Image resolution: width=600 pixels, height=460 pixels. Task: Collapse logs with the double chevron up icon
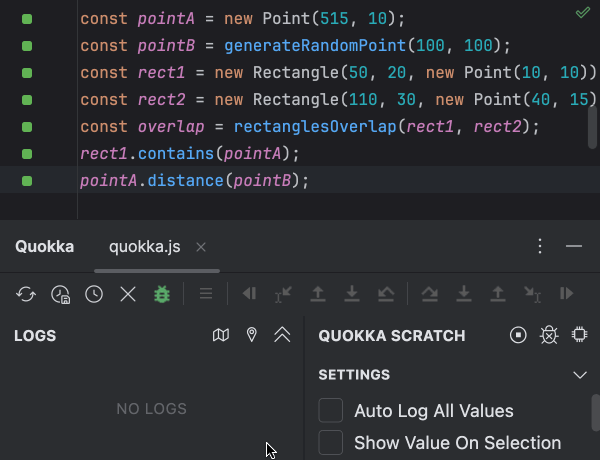pos(282,336)
